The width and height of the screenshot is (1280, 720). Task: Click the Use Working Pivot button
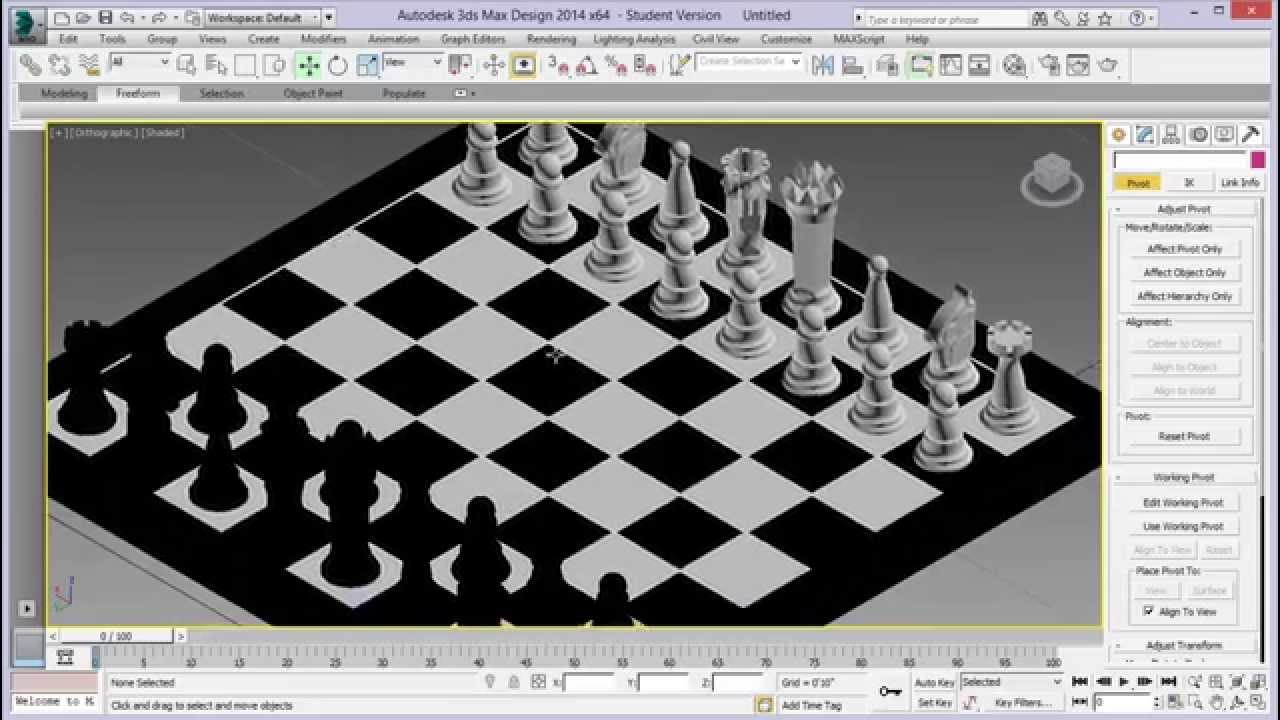[1184, 526]
